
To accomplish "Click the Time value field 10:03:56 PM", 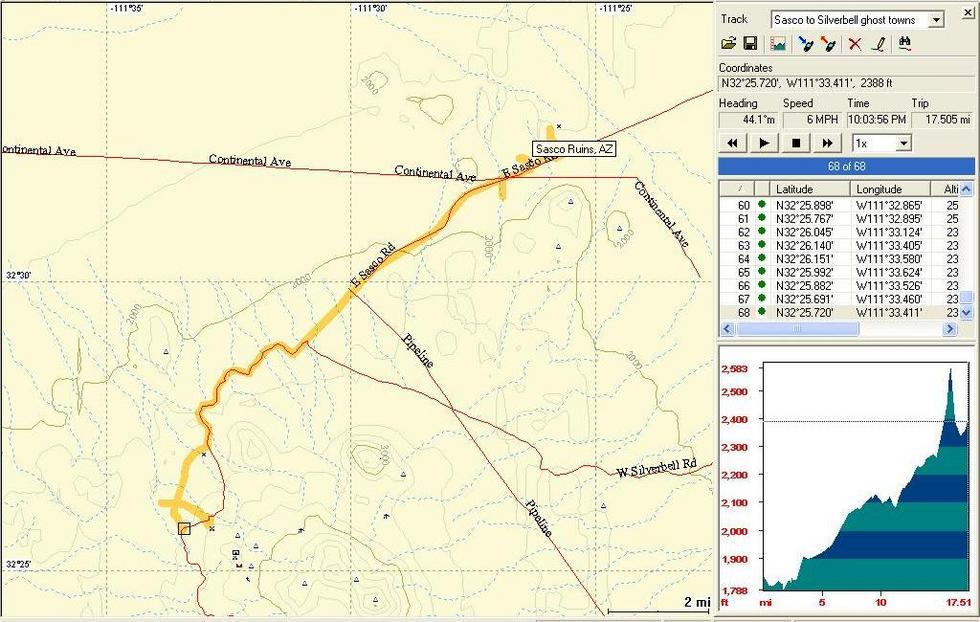I will click(x=876, y=119).
